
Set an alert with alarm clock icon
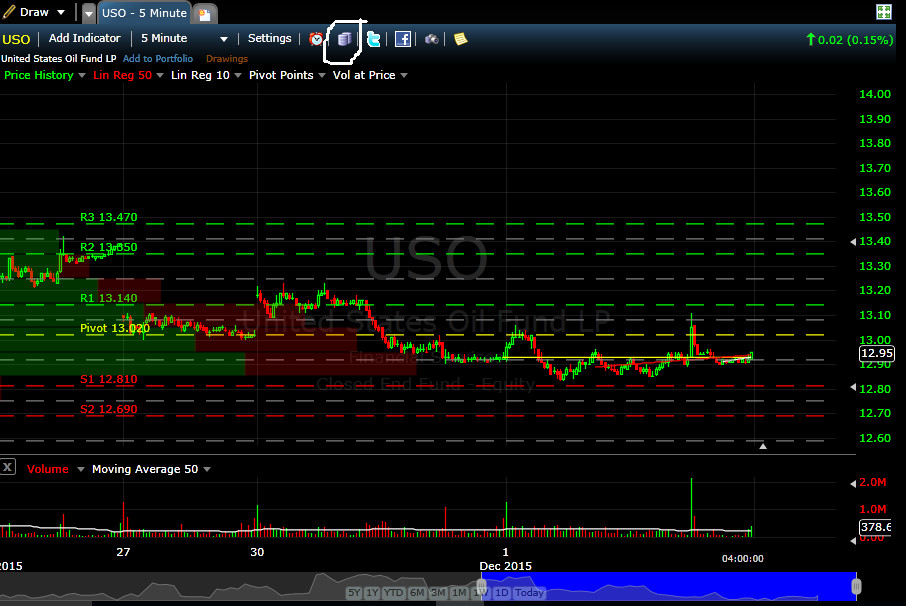tap(316, 39)
